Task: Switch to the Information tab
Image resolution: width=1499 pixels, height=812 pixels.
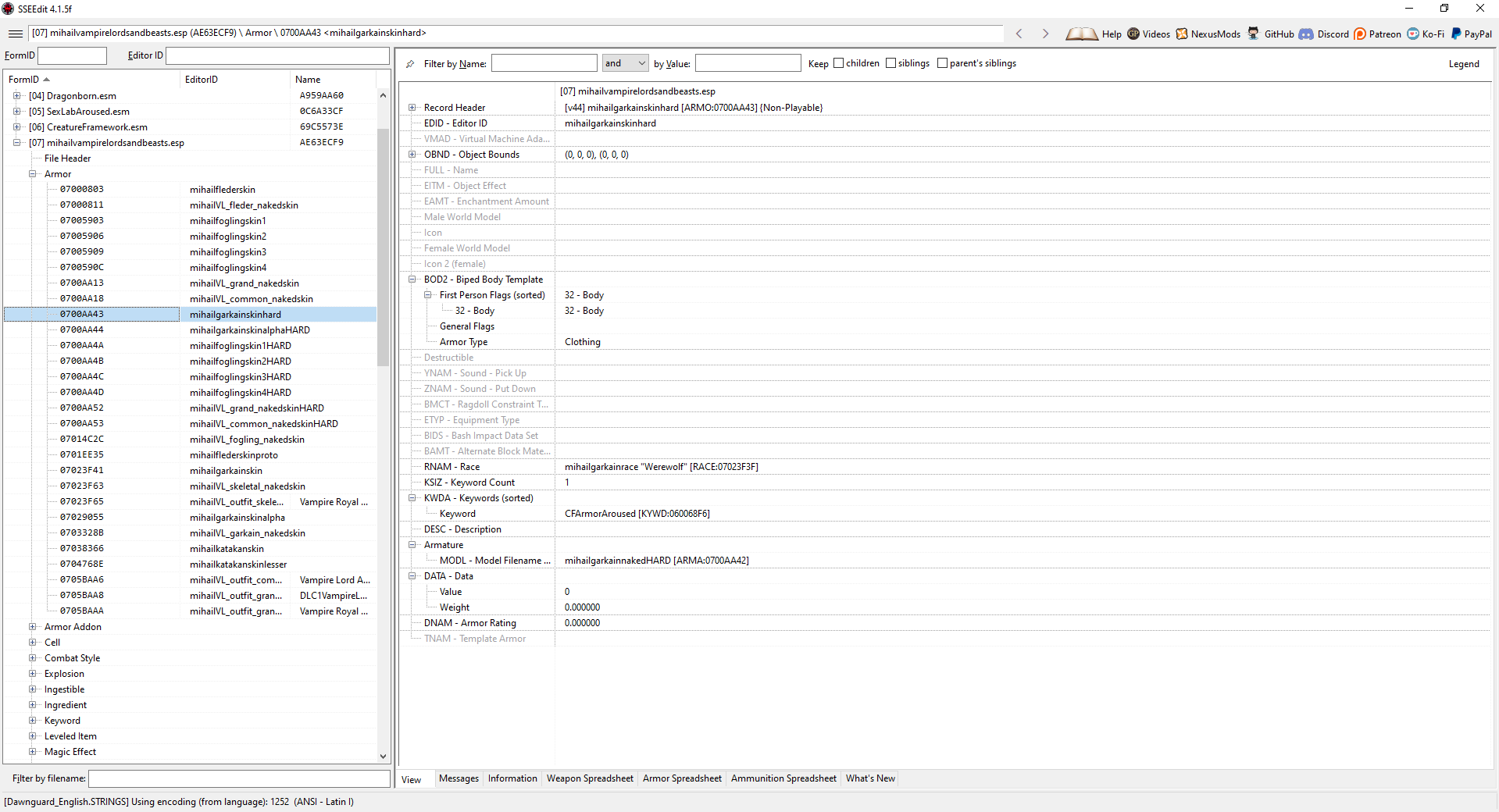Action: (x=512, y=778)
